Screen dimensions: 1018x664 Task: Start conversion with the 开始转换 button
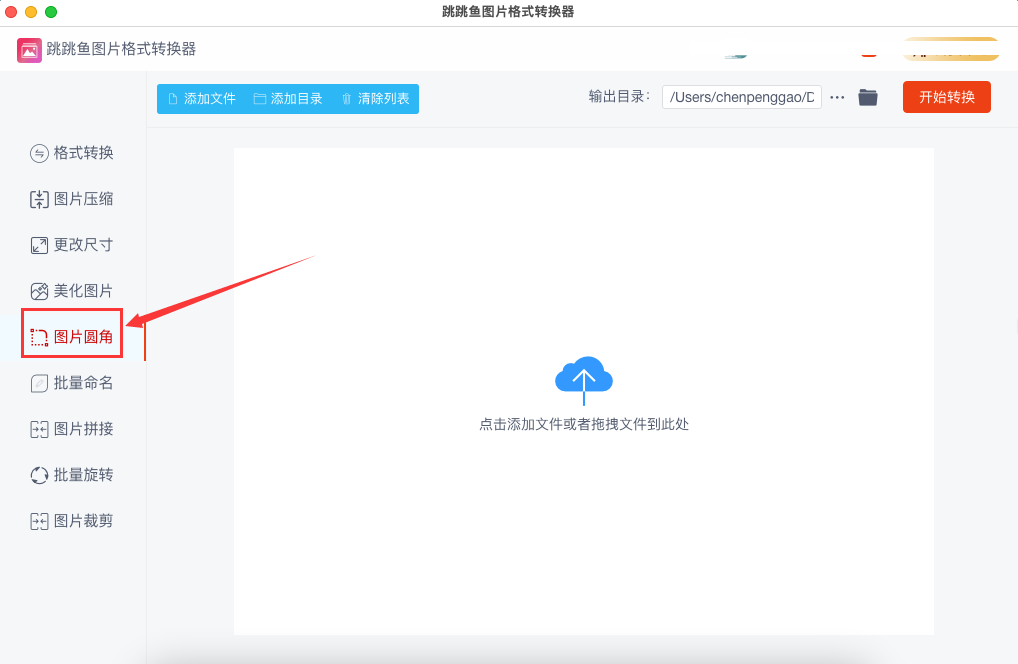[x=947, y=97]
